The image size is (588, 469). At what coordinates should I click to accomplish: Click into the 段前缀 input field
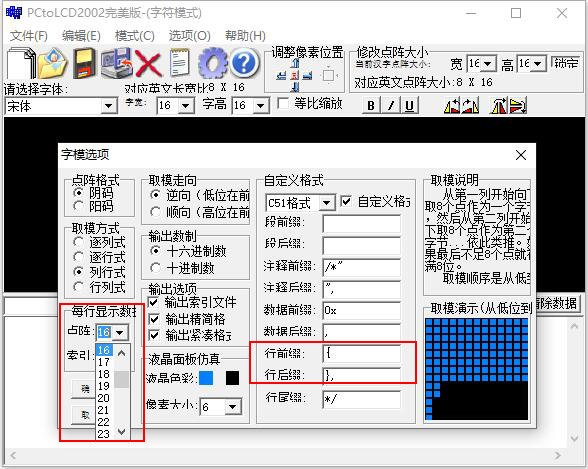point(362,223)
